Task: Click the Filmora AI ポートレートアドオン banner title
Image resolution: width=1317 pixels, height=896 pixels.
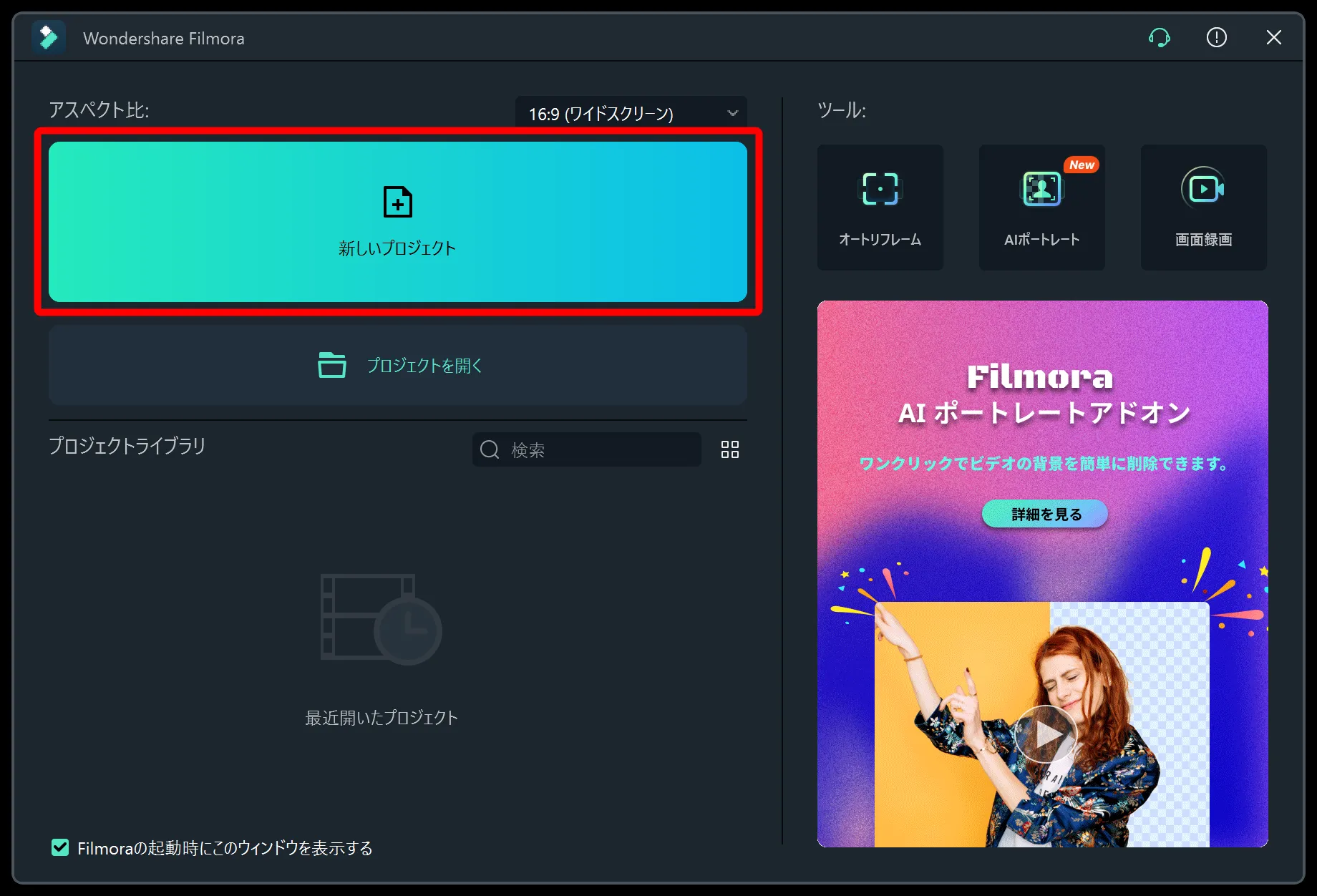Action: [x=1044, y=394]
